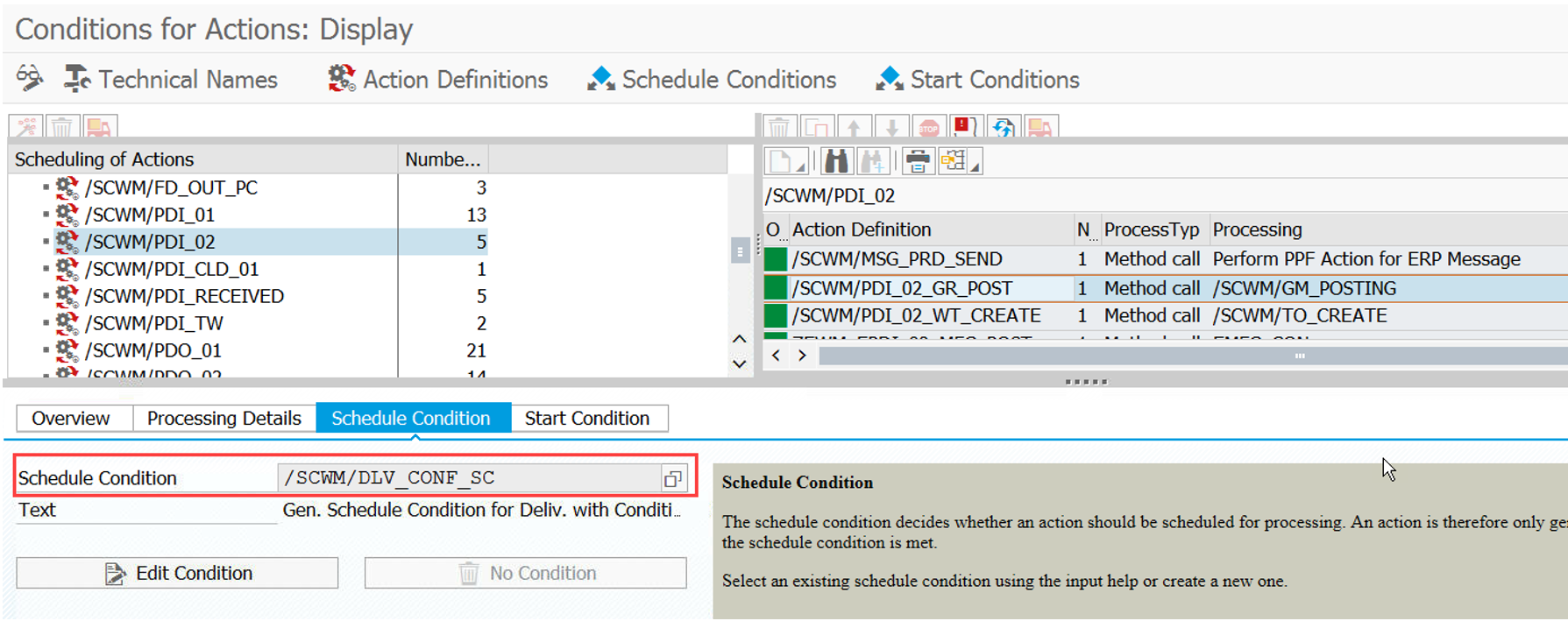Screen dimensions: 1568x621
Task: Click the transport truck icon in right toolbar
Action: click(1040, 127)
